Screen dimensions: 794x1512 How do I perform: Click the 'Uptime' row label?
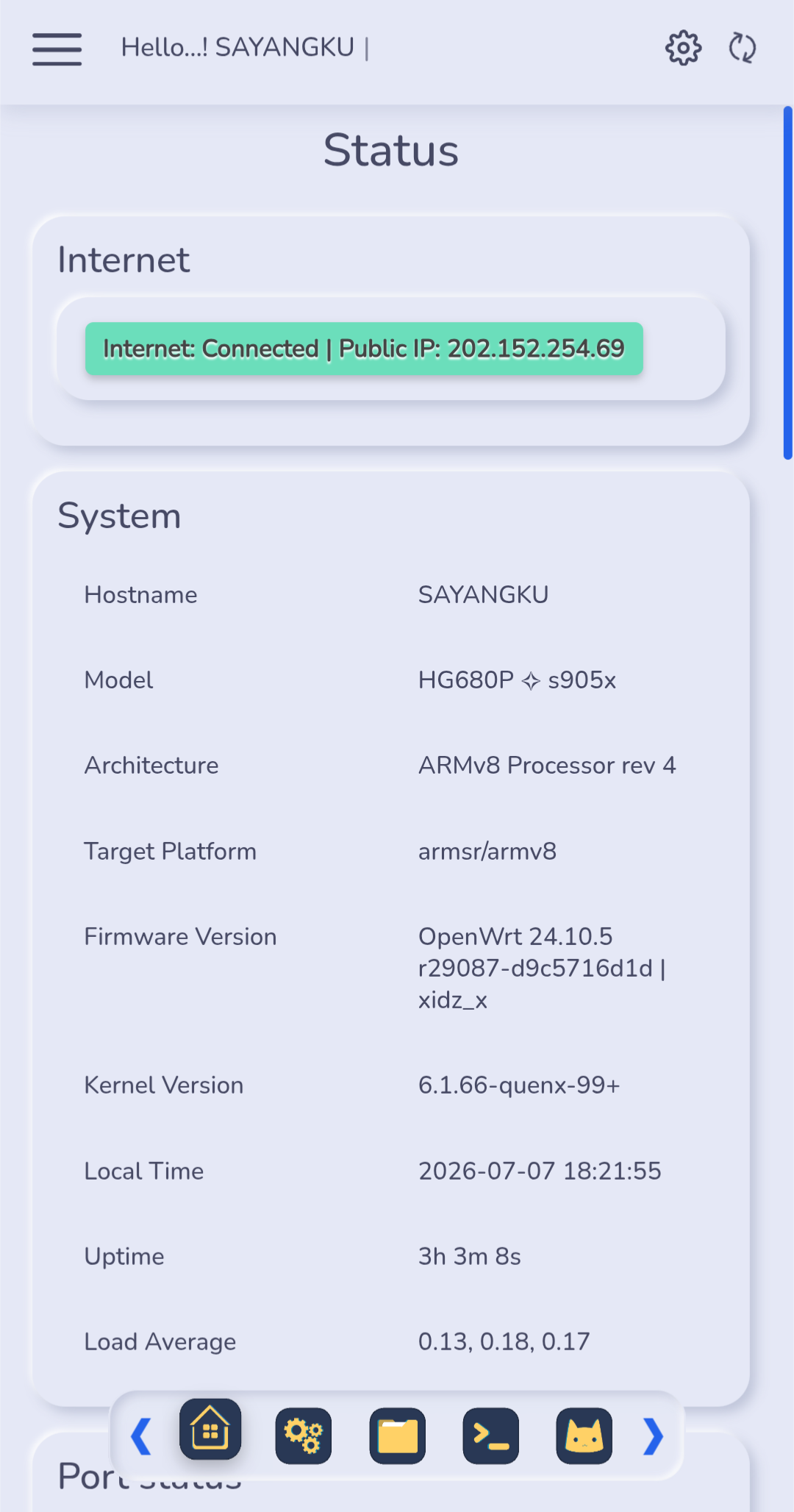pyautogui.click(x=124, y=1257)
